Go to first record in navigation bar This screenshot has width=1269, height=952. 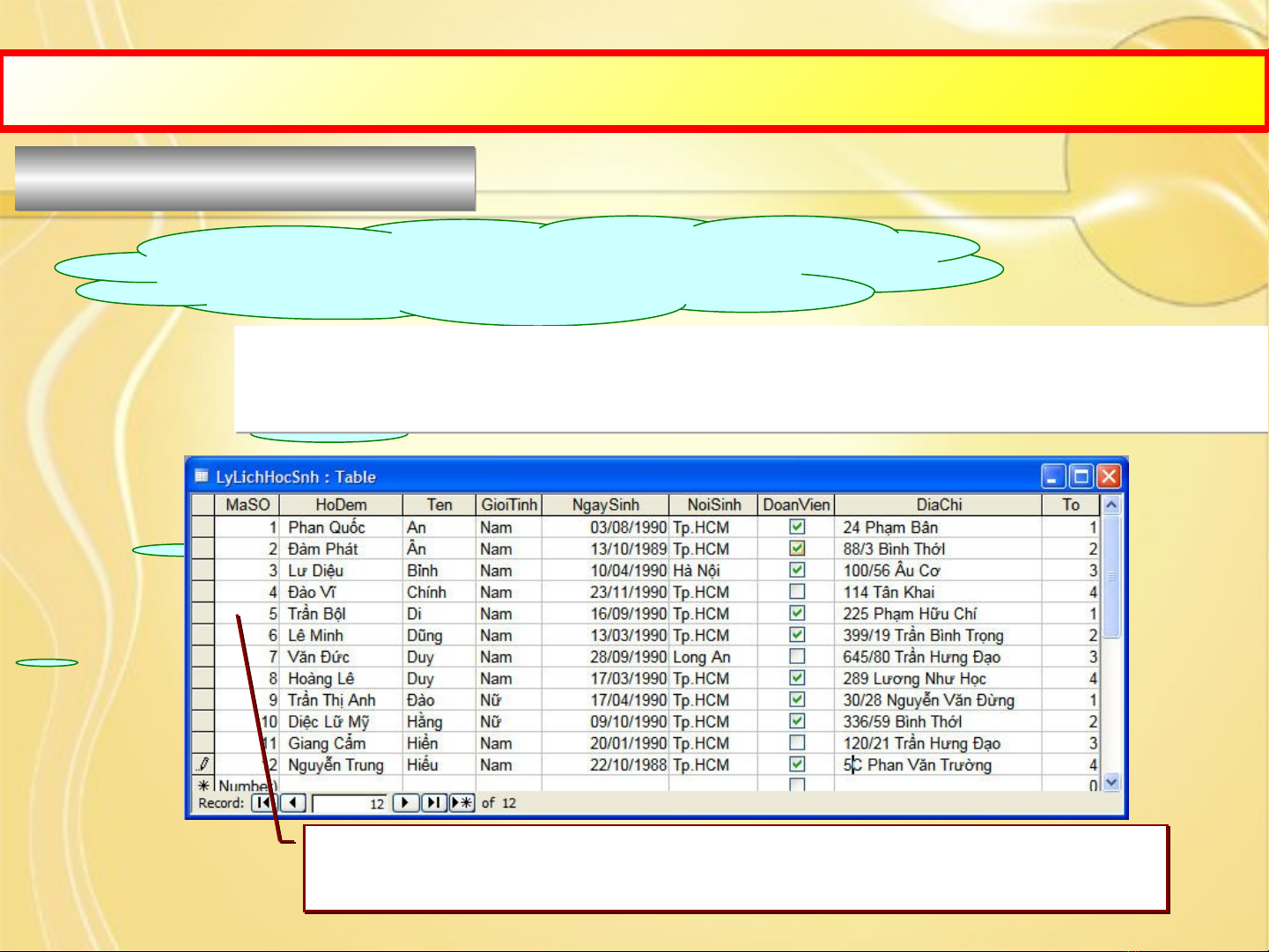coord(262,803)
